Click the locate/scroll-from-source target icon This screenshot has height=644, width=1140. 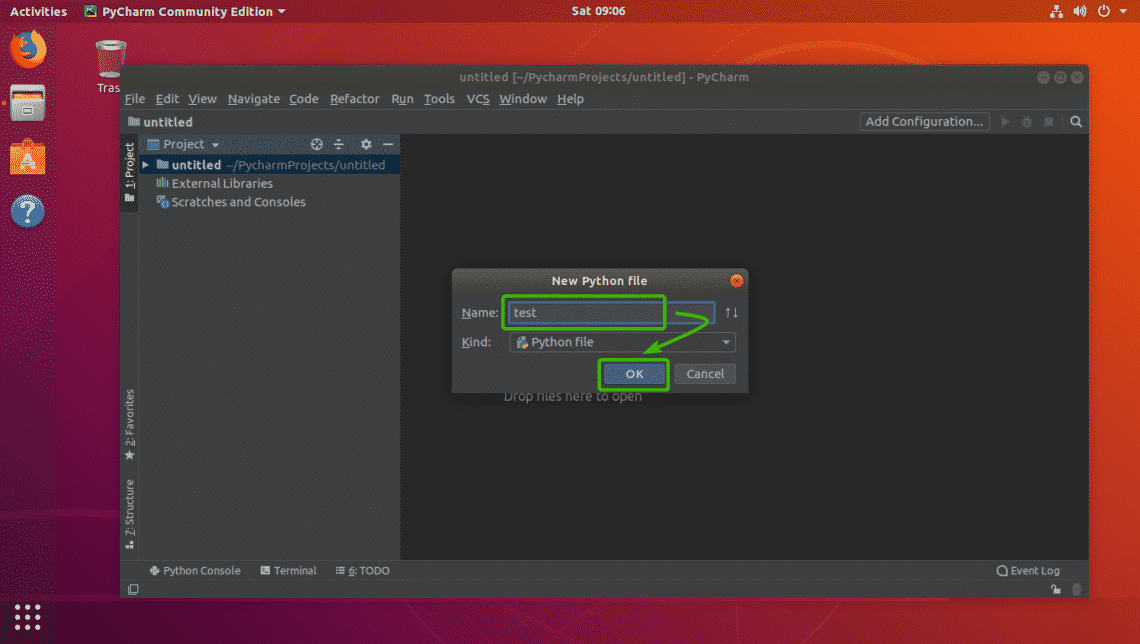coord(316,144)
